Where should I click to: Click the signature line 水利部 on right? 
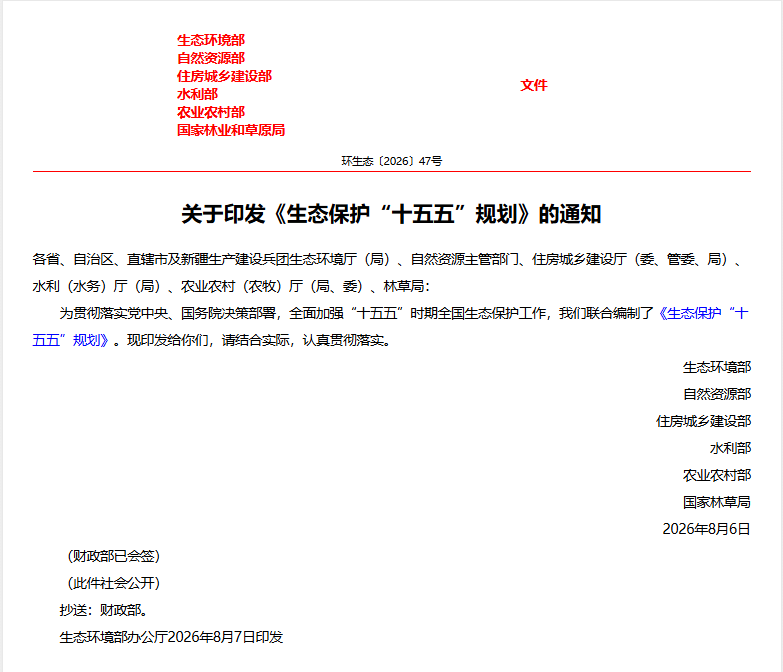click(x=730, y=448)
